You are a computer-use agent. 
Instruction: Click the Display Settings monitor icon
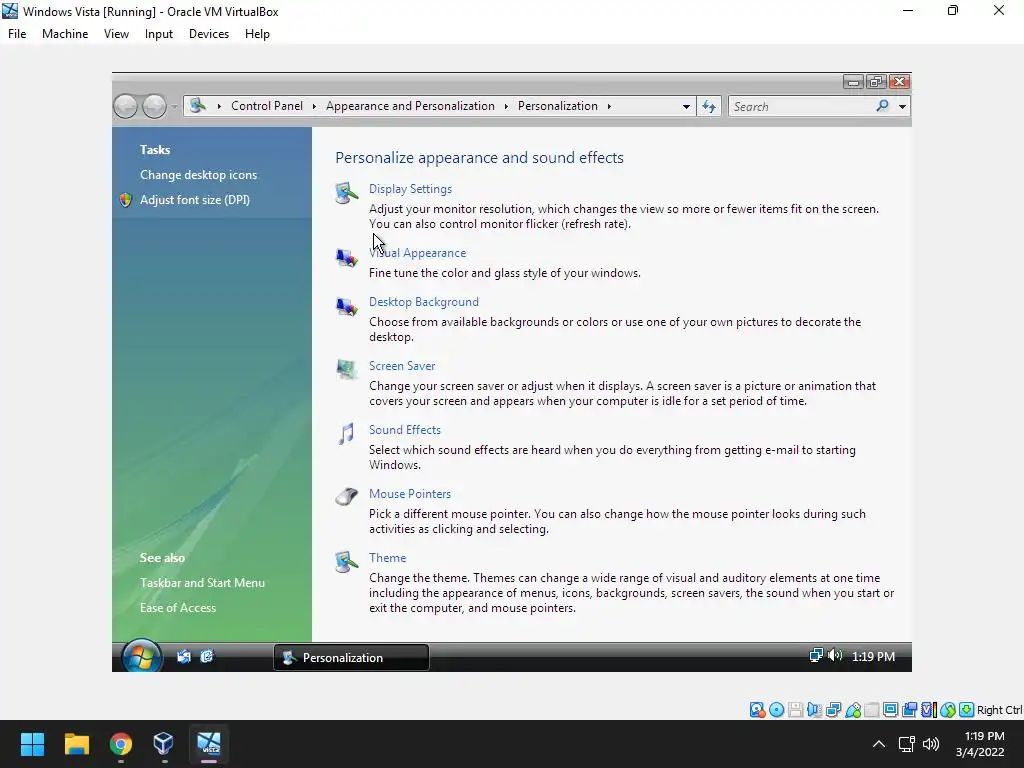click(347, 193)
